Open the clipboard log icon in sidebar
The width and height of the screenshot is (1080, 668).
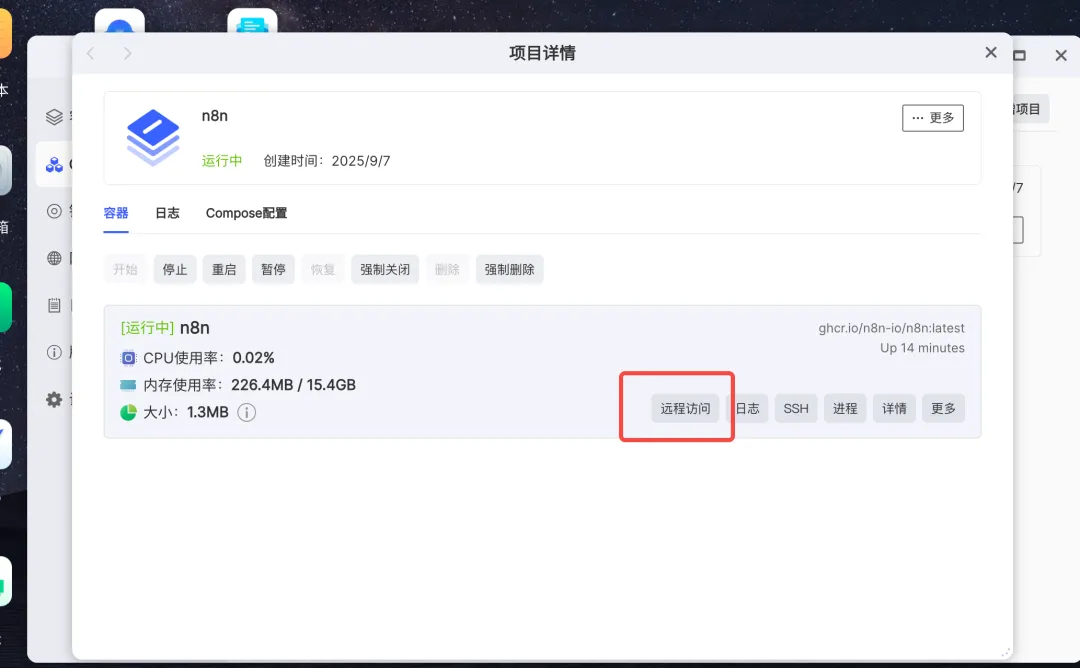[x=53, y=306]
